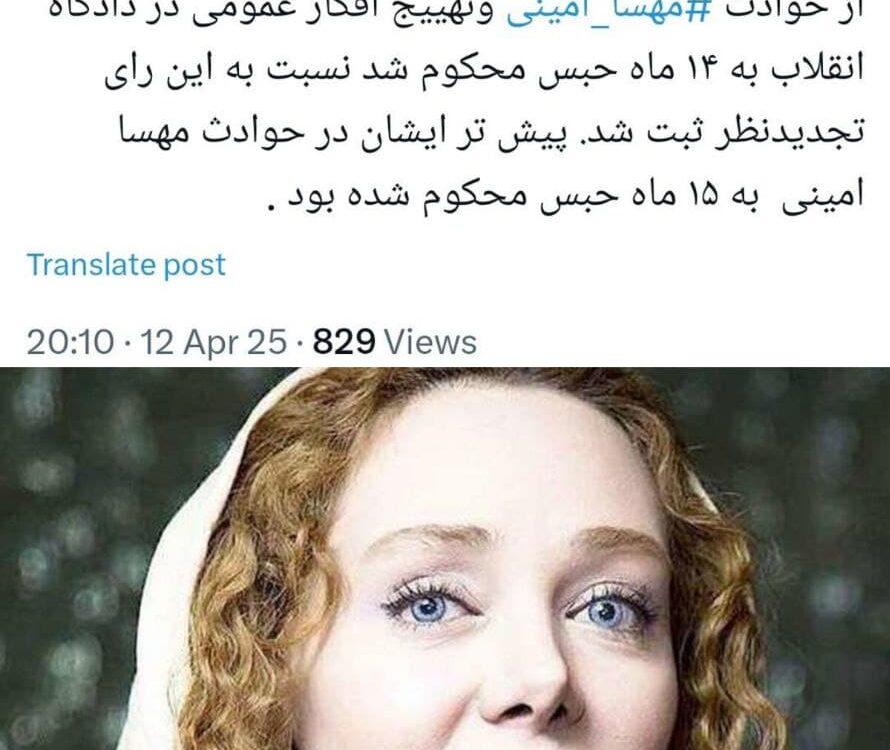The height and width of the screenshot is (750, 890).
Task: Open the attached photo of the woman
Action: tap(445, 559)
